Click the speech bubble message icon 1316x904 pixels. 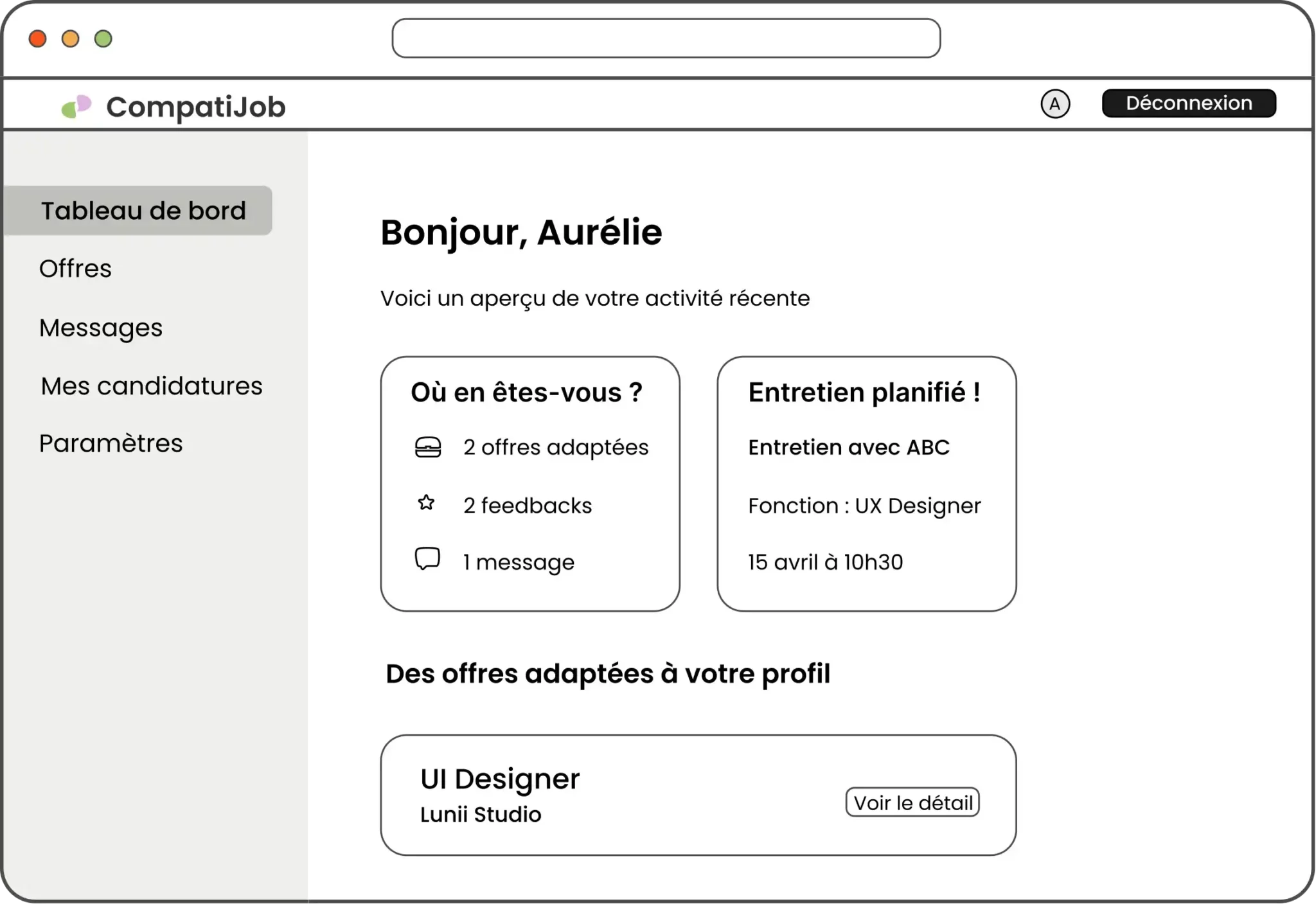427,559
